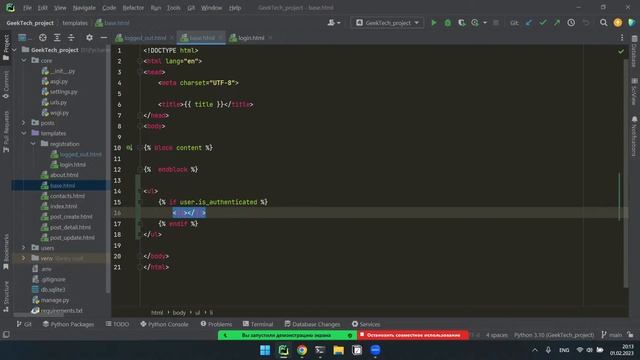This screenshot has width=640, height=360.
Task: Open Terminal tool window
Action: coord(258,324)
